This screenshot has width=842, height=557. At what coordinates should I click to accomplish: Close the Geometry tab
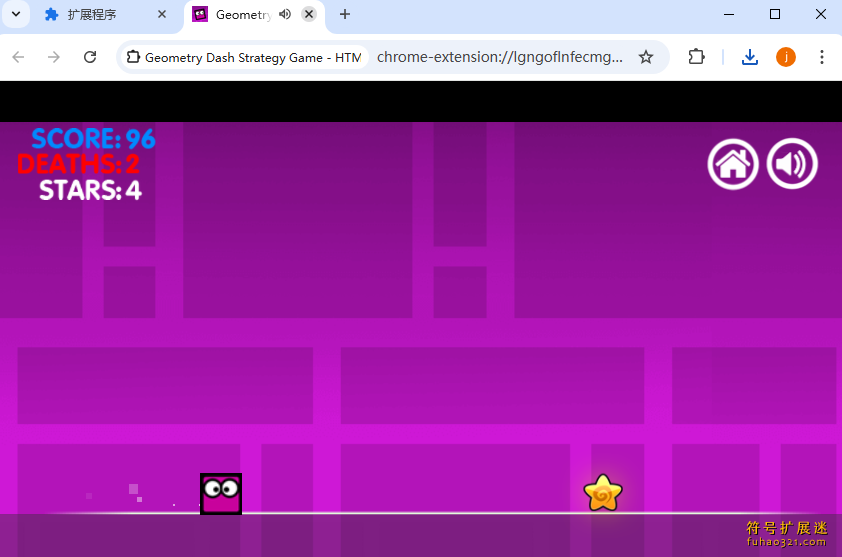(309, 15)
